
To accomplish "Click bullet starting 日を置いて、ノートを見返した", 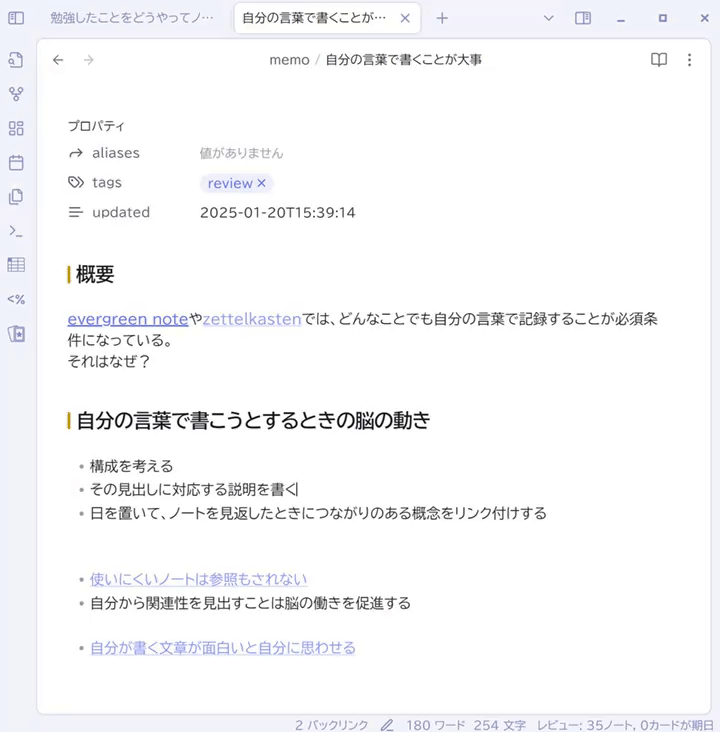I will point(318,513).
